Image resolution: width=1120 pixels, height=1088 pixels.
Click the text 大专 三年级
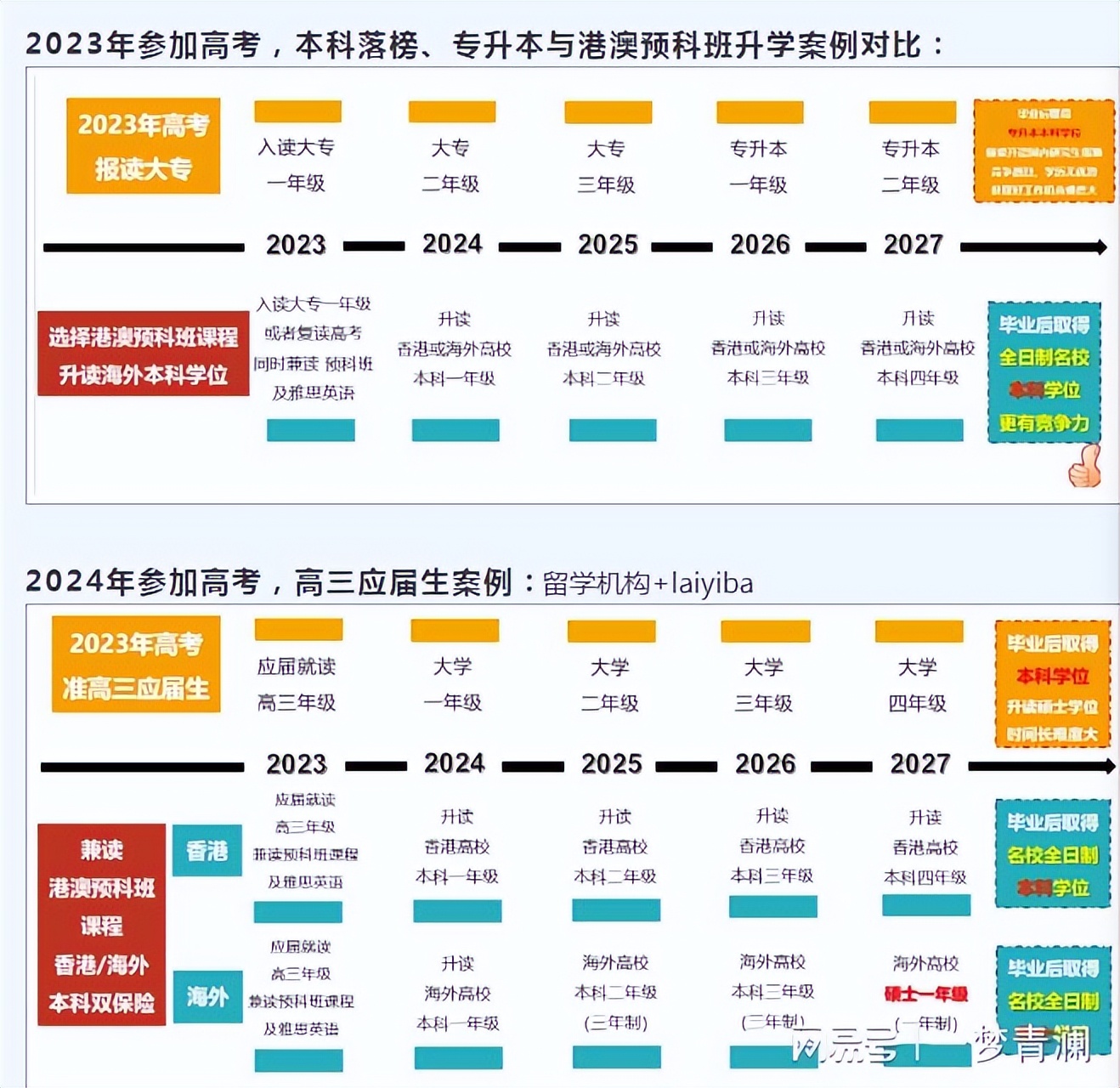click(x=607, y=167)
